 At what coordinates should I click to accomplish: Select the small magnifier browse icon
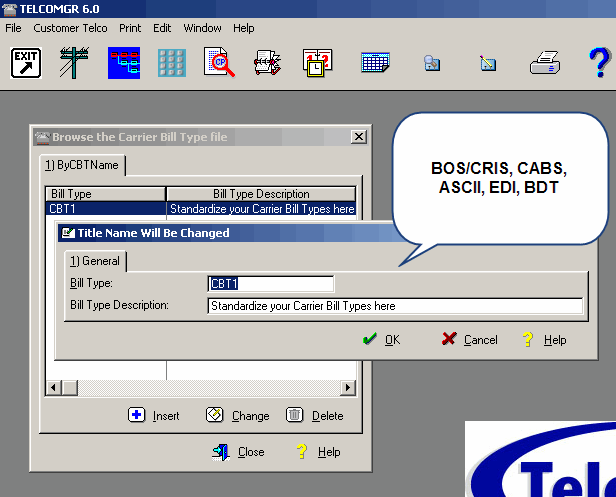tap(432, 63)
